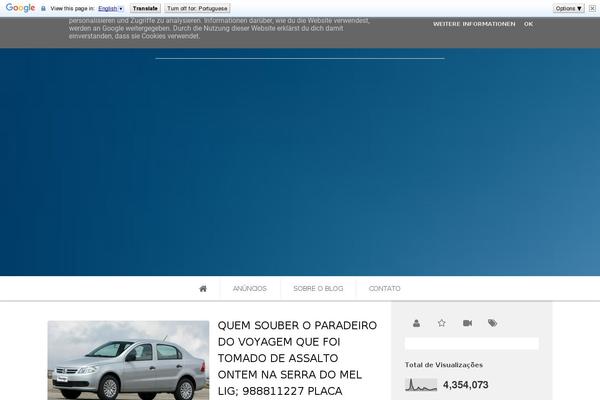This screenshot has height=400, width=600.
Task: Select the star sidebar tab icon
Action: pos(442,323)
